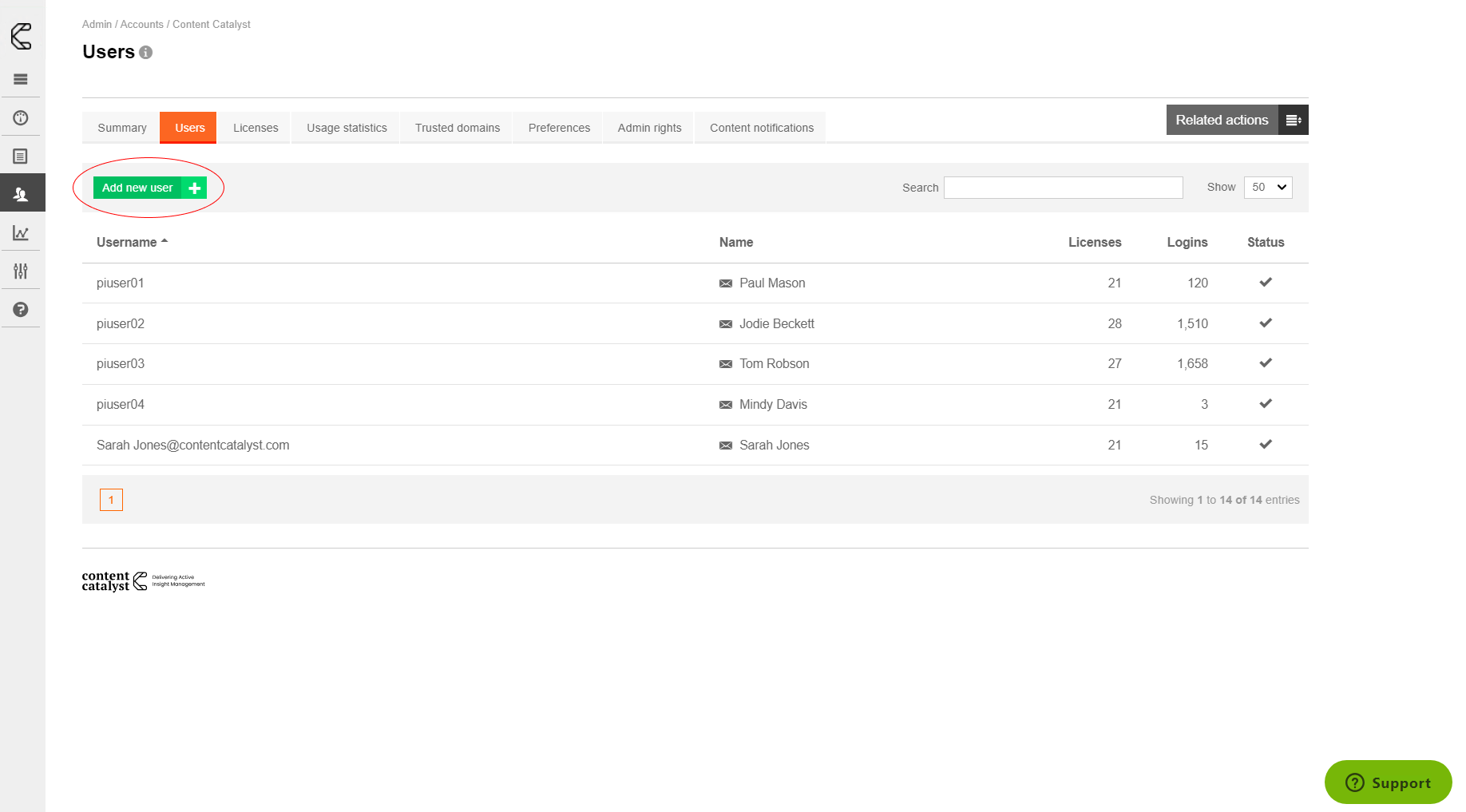
Task: Open the Trusted domains tab
Action: pyautogui.click(x=457, y=128)
